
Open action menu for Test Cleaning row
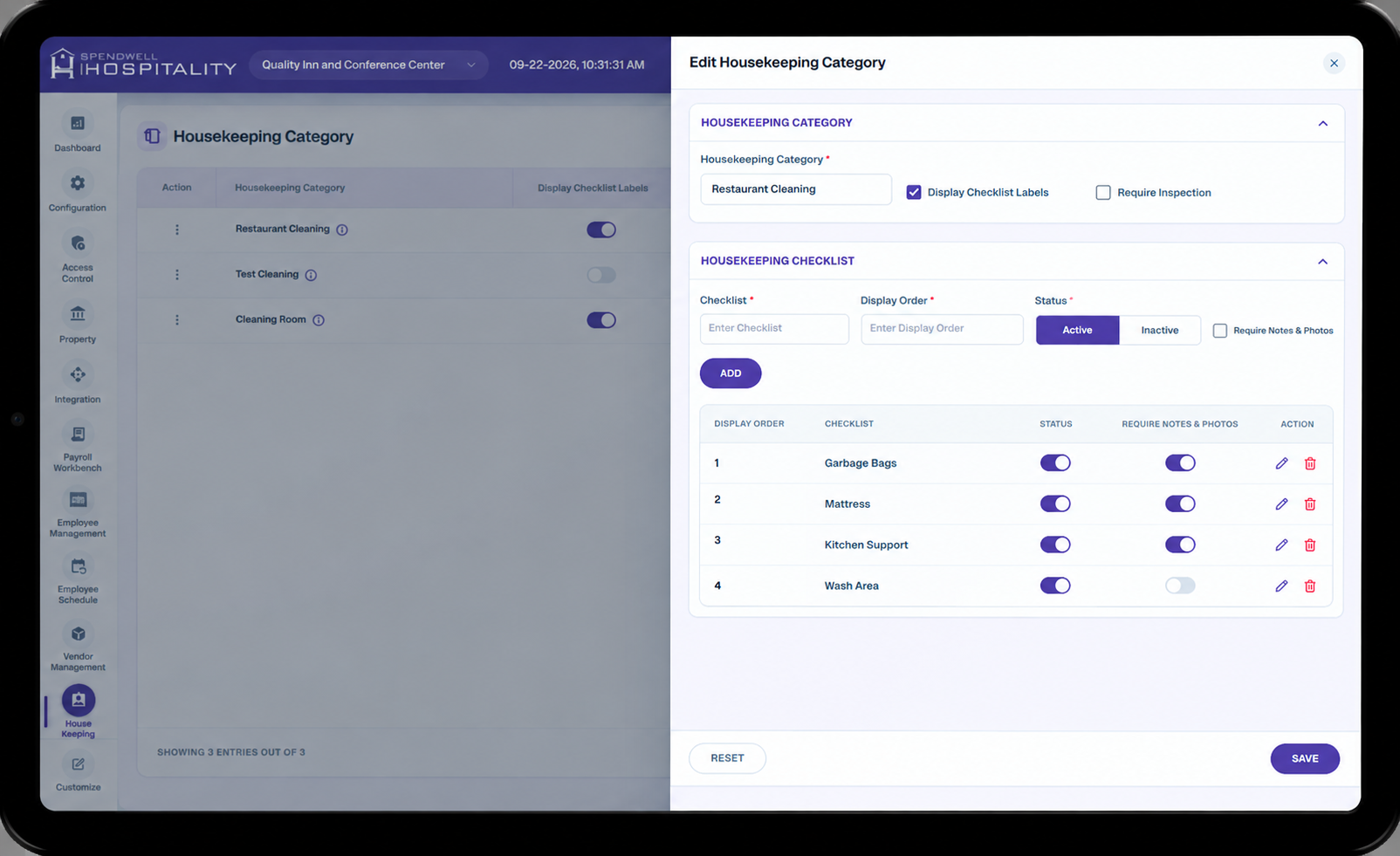177,275
